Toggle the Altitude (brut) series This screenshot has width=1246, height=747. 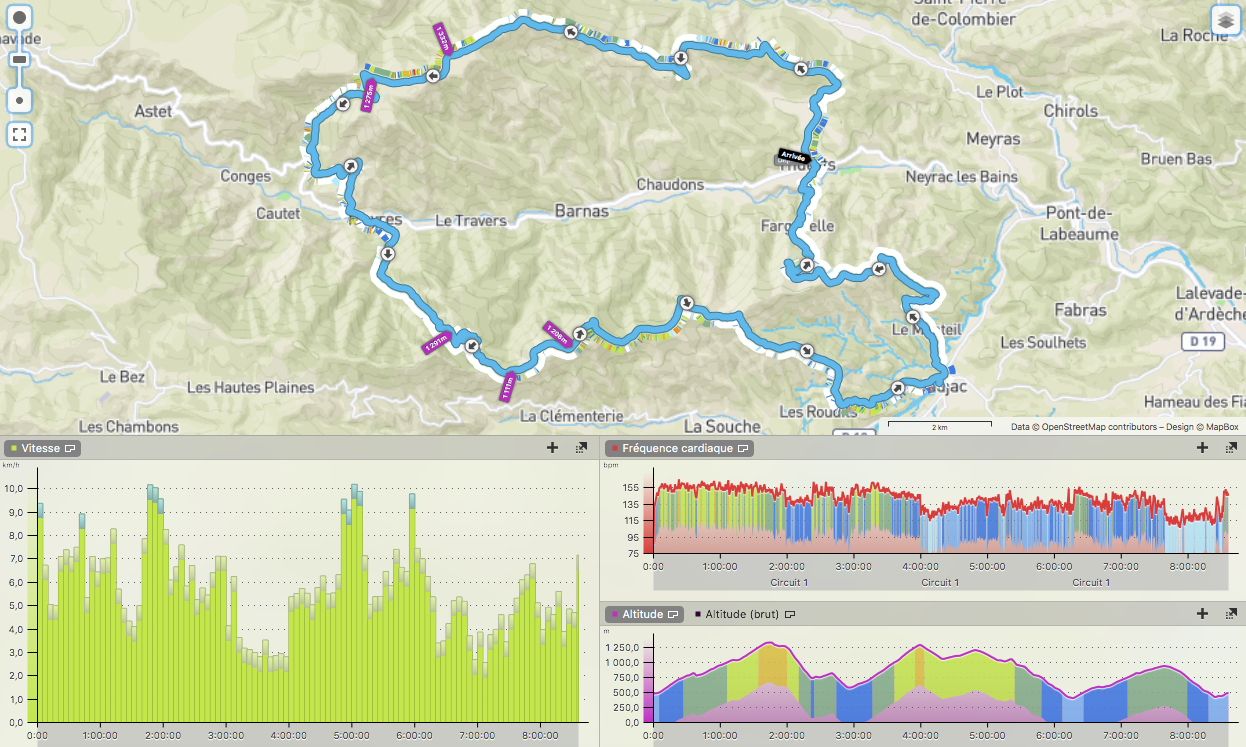click(x=742, y=614)
